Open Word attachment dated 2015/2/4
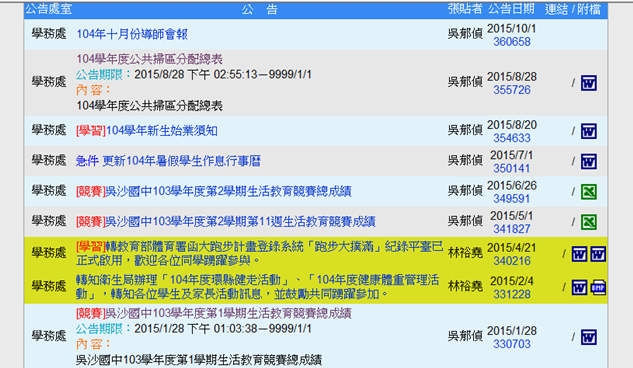The image size is (633, 368). coord(579,288)
